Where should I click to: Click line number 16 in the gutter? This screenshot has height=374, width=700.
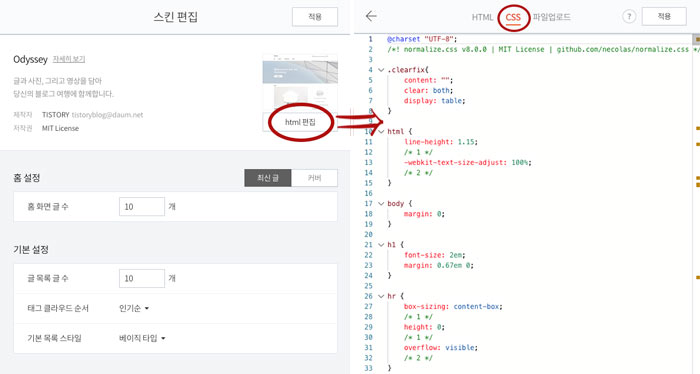pyautogui.click(x=368, y=193)
